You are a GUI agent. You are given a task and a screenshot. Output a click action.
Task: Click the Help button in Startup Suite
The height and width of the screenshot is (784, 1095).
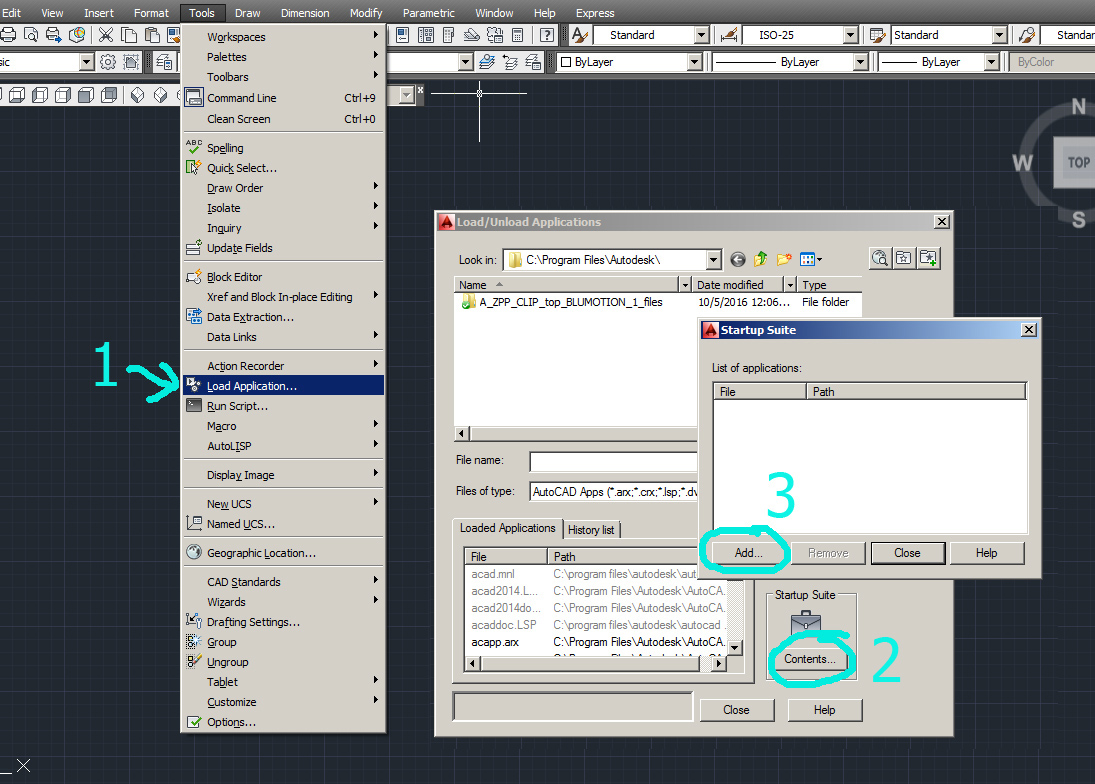[x=986, y=553]
